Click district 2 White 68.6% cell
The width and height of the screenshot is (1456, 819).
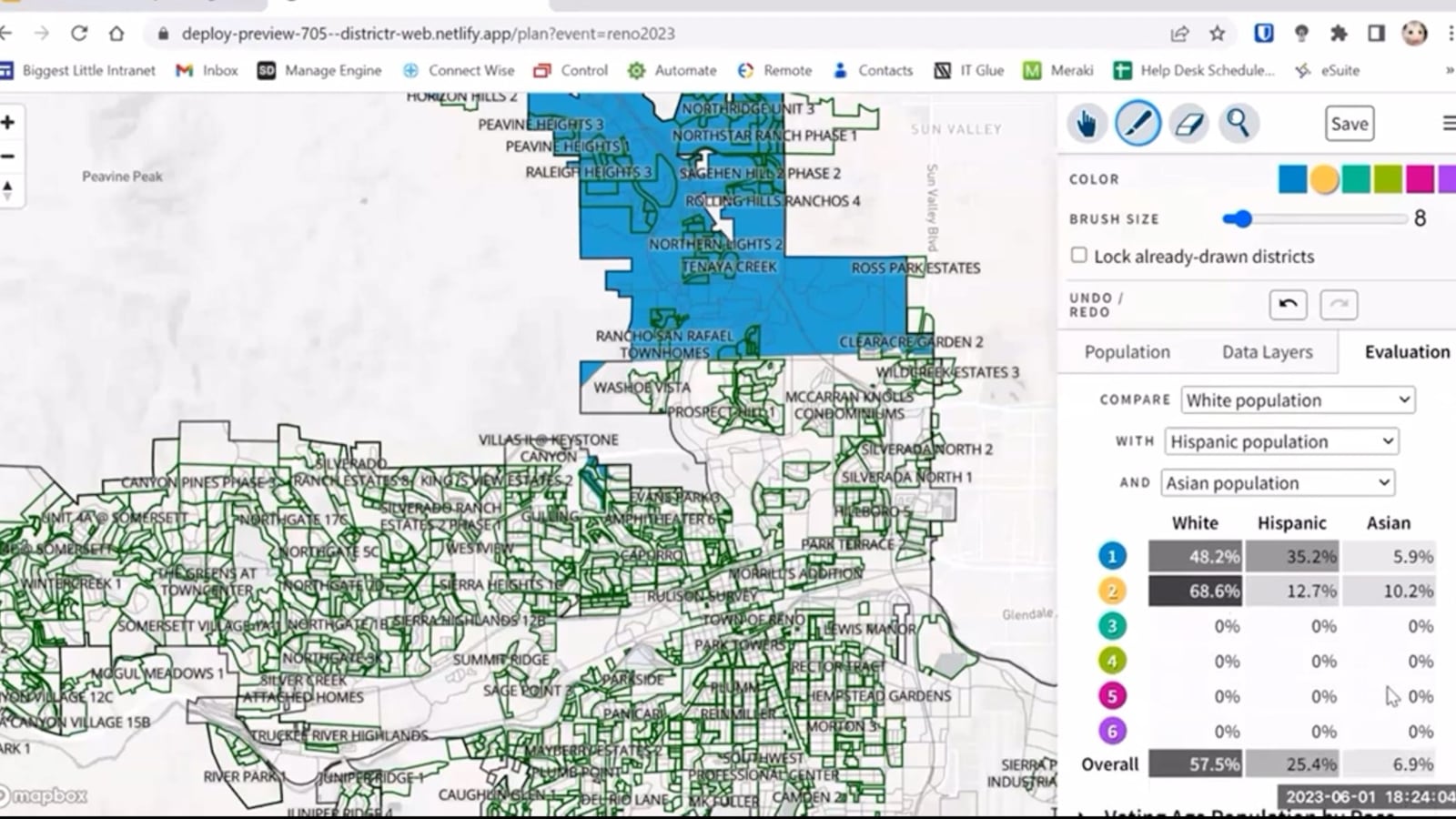click(1195, 591)
